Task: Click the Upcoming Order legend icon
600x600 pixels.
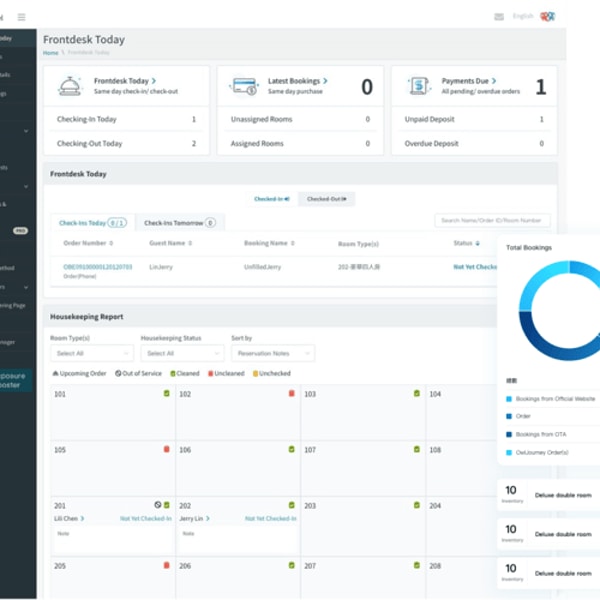Action: coord(55,373)
